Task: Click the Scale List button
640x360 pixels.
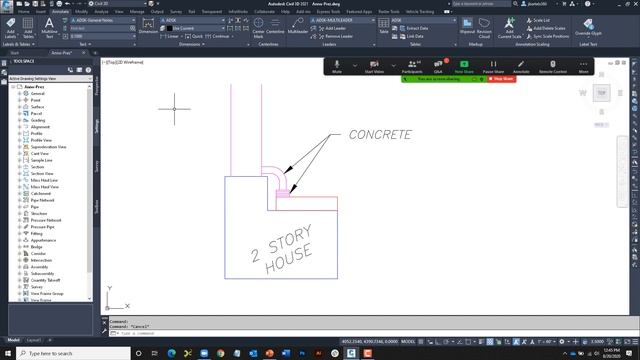Action: pos(538,20)
